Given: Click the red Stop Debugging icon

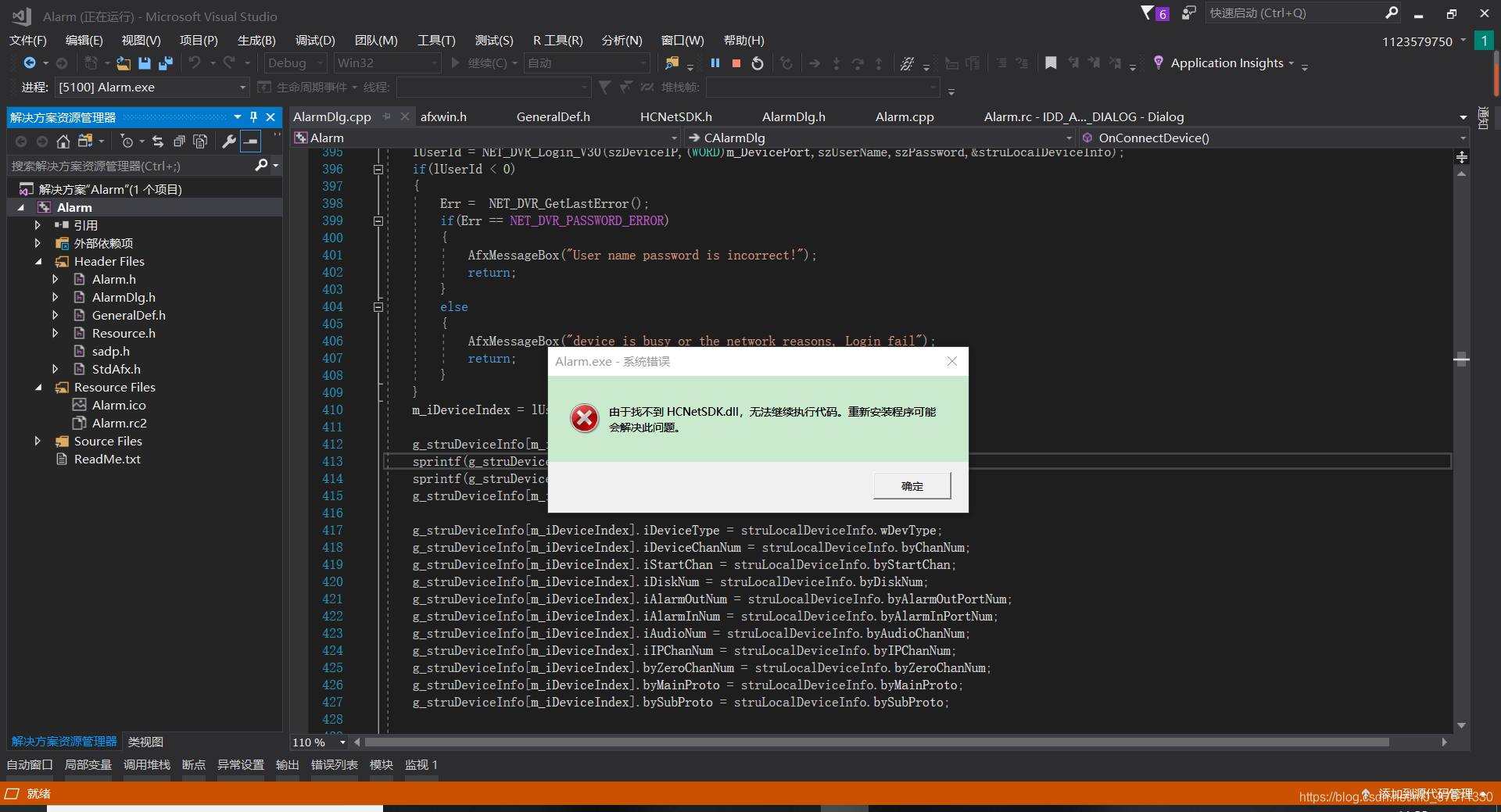Looking at the screenshot, I should point(736,63).
